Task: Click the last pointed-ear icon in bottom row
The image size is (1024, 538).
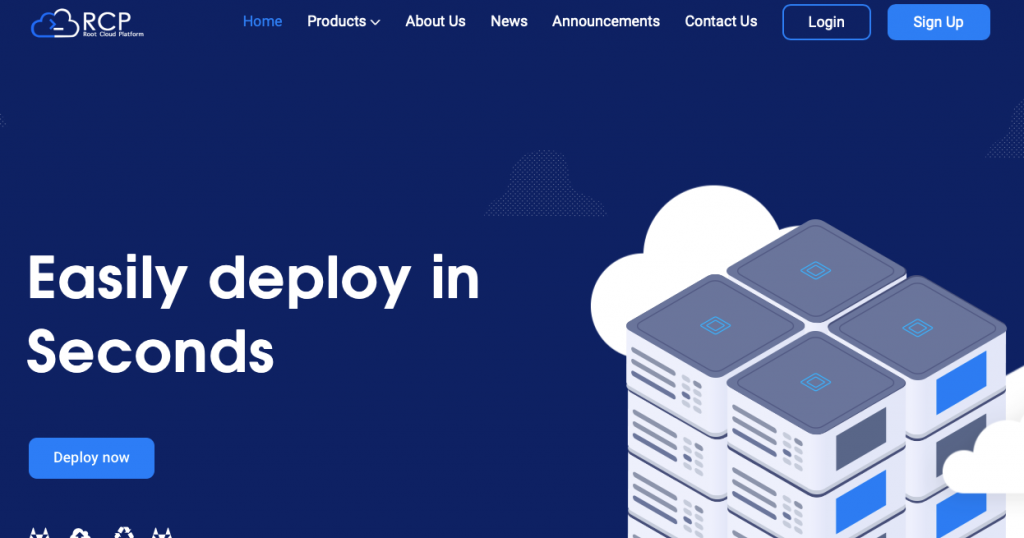Action: click(x=162, y=533)
